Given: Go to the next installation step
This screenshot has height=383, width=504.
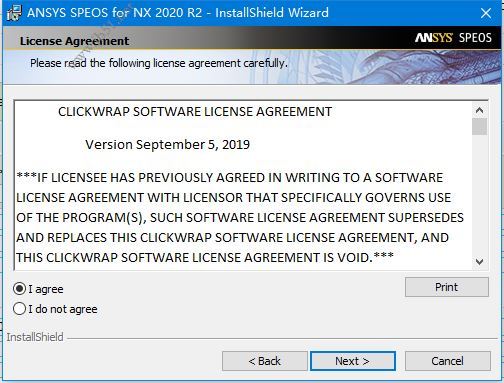Looking at the screenshot, I should tap(353, 361).
